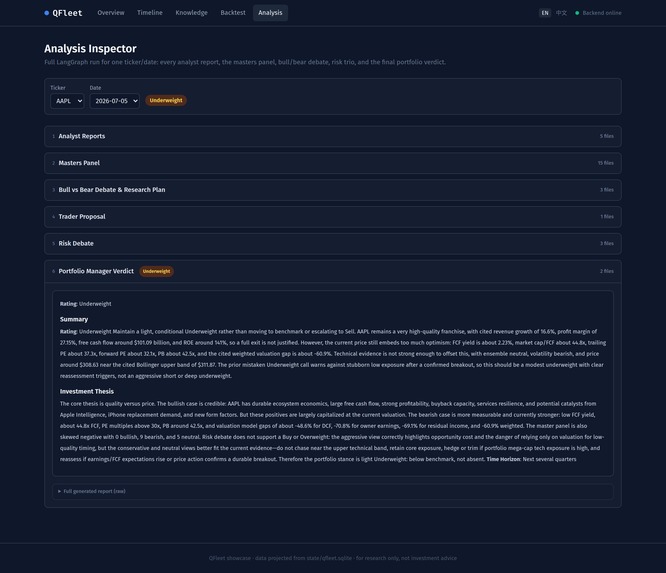Switch language to EN
Viewport: 666px width, 573px height.
(x=545, y=13)
